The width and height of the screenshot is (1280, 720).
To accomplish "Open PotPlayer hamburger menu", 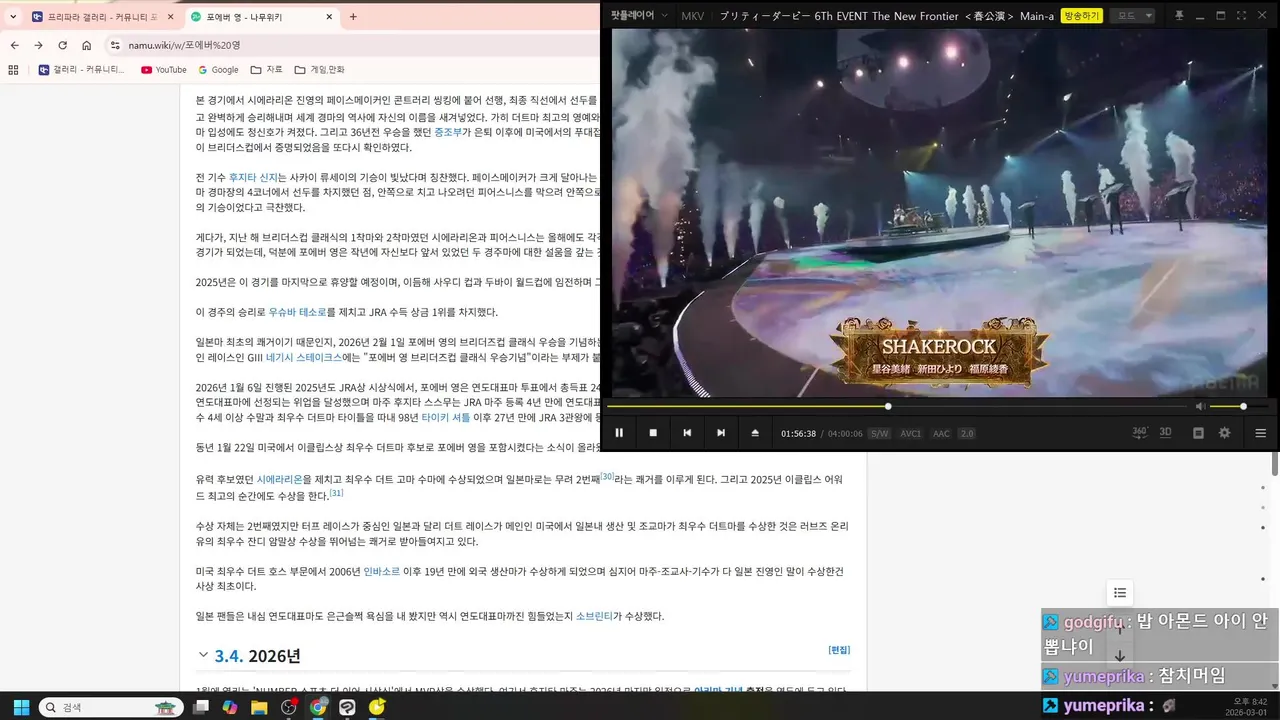I will (1260, 433).
